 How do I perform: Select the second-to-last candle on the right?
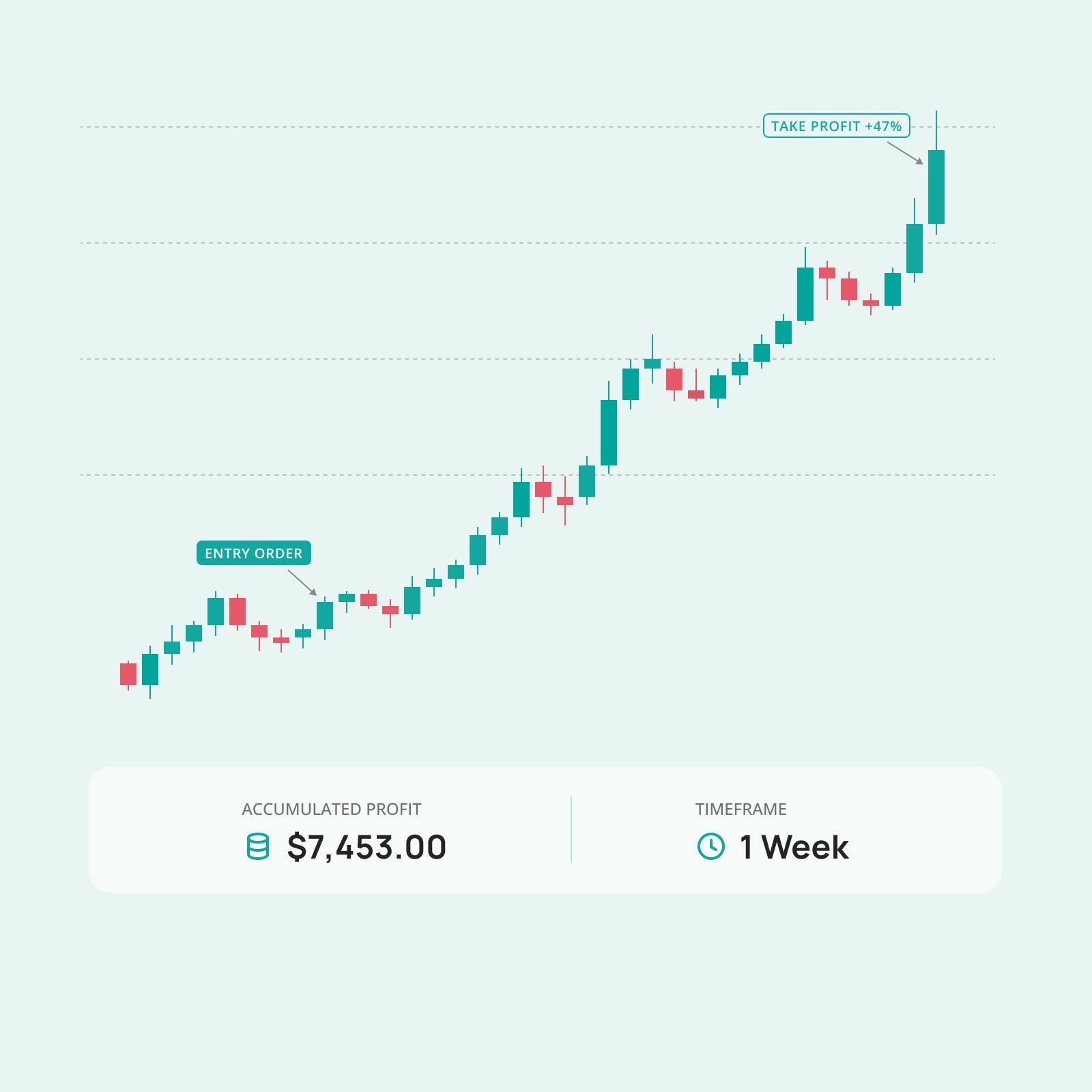pos(915,248)
